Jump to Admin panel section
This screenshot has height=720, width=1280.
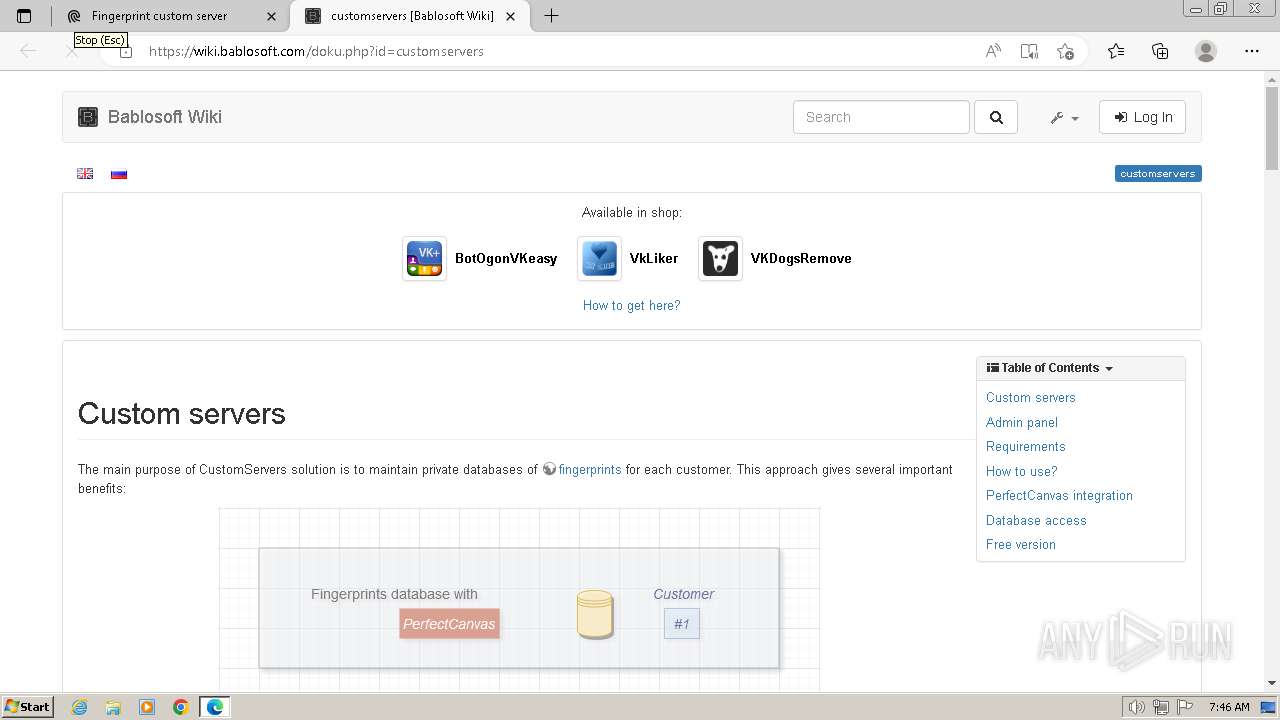tap(1022, 422)
